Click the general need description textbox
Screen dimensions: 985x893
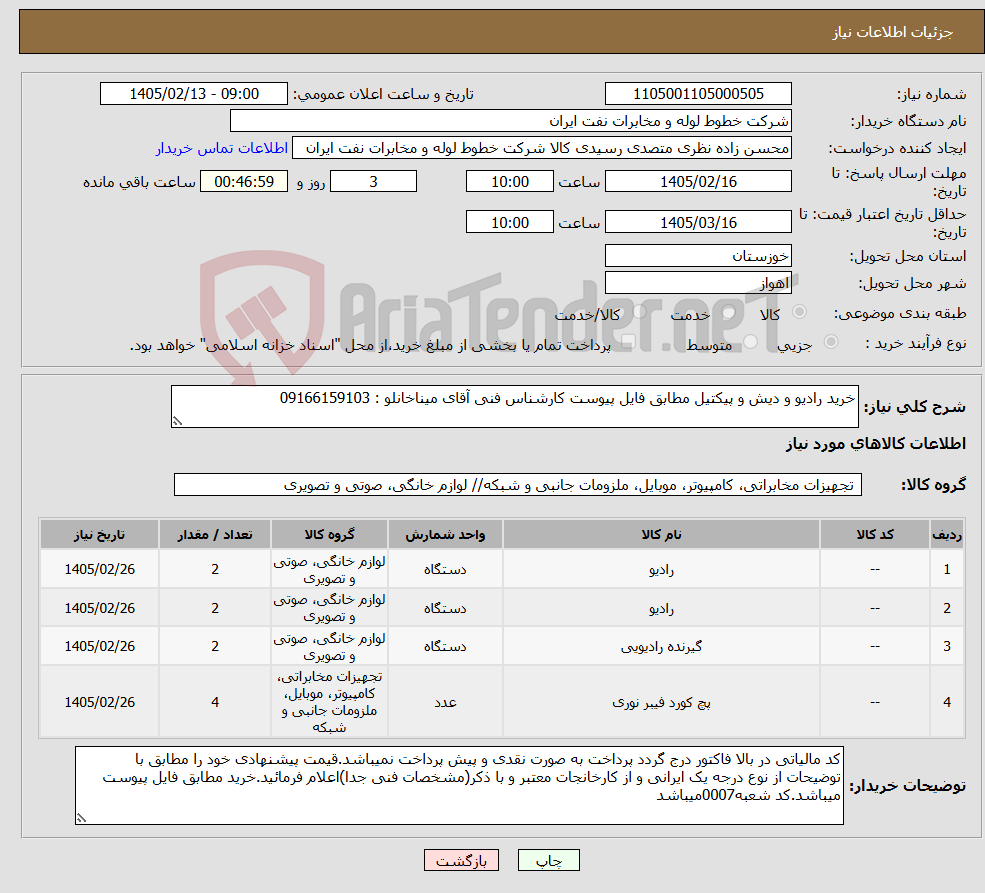coord(514,406)
